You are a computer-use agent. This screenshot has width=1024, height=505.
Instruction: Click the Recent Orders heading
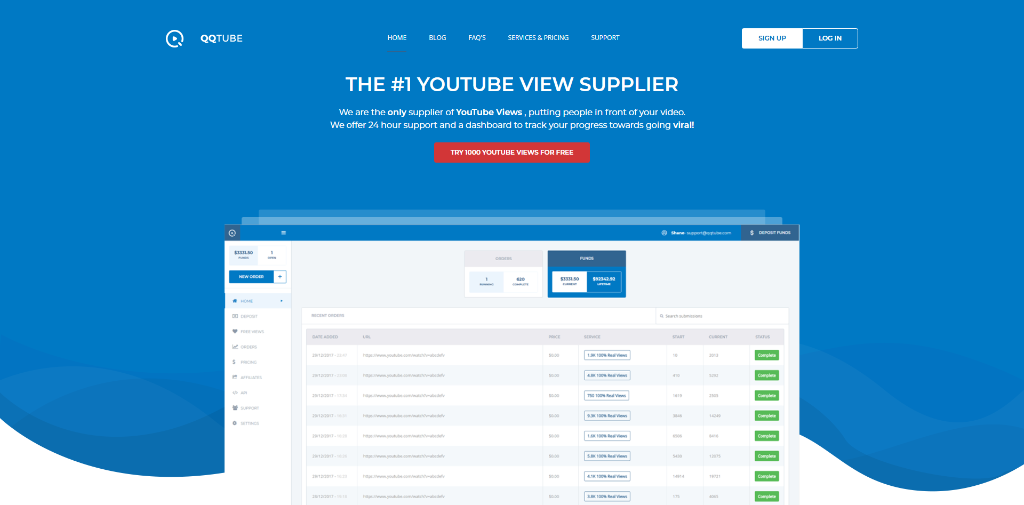click(328, 316)
